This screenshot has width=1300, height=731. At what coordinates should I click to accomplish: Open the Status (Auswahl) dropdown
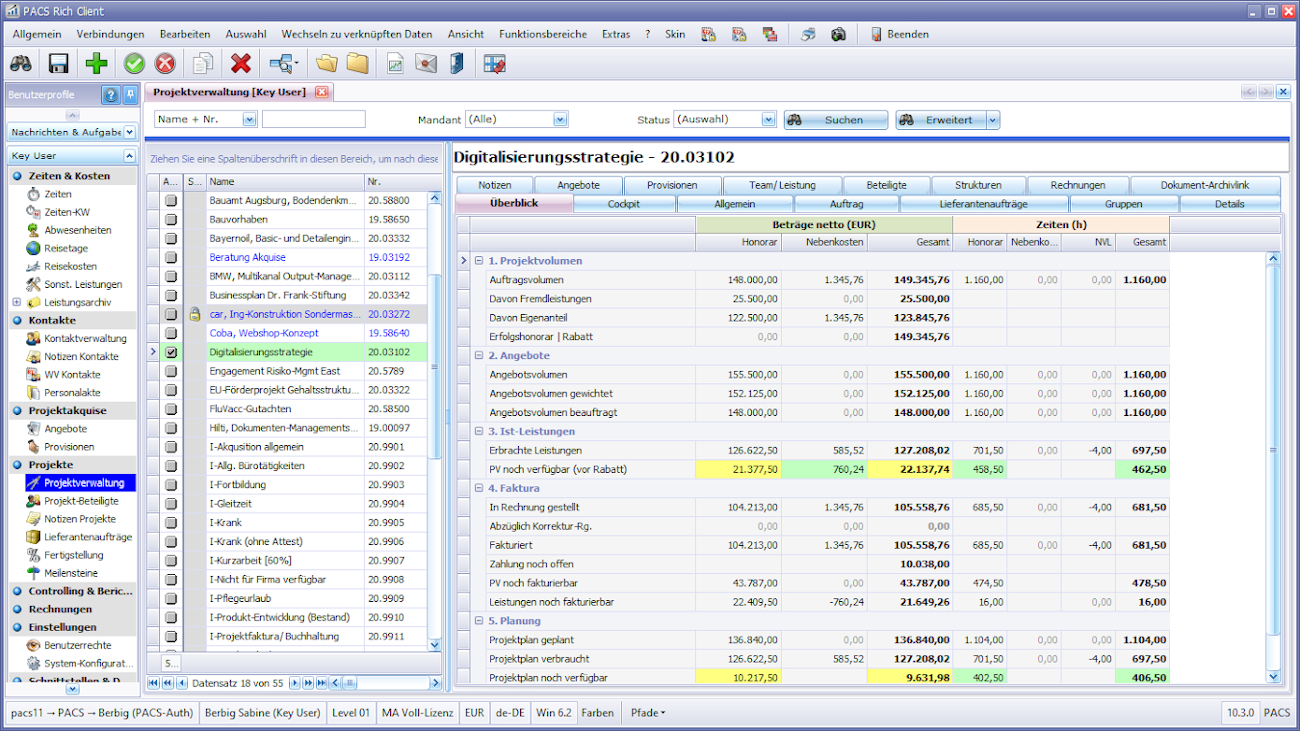coord(768,120)
